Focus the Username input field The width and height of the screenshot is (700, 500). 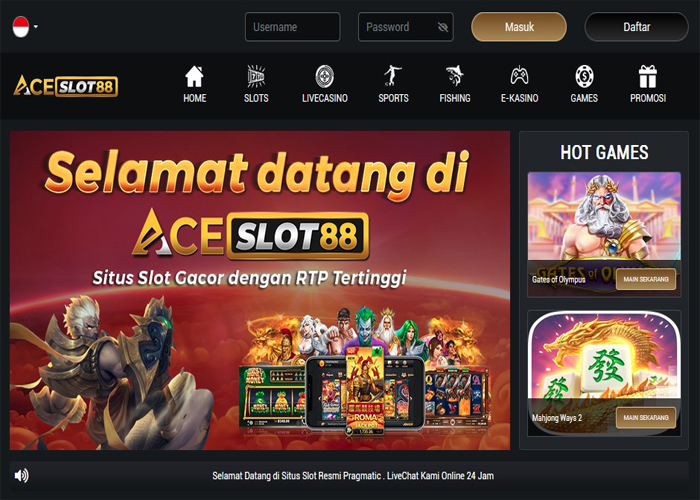[292, 27]
